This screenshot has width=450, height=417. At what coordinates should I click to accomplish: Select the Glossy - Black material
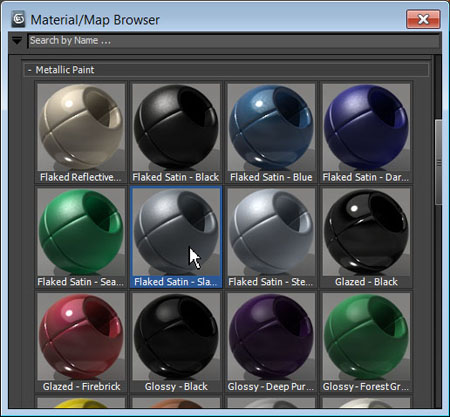pos(176,342)
